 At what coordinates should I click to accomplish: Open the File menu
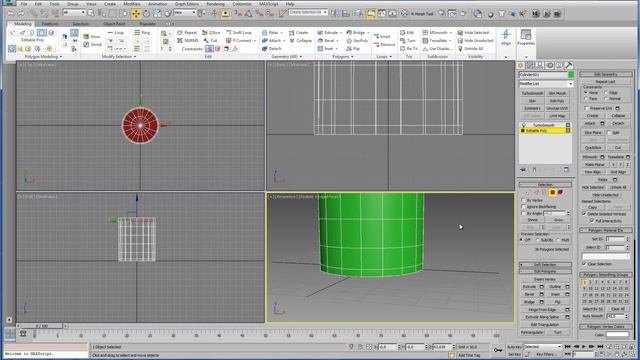click(24, 4)
